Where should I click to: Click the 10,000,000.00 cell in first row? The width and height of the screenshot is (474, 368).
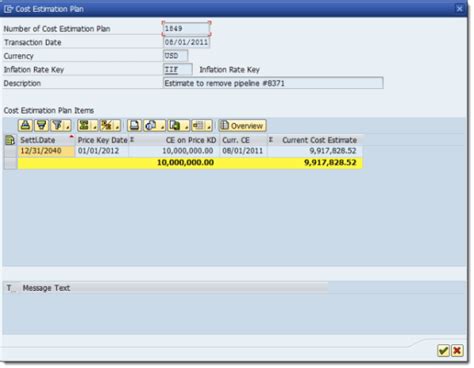pos(174,151)
